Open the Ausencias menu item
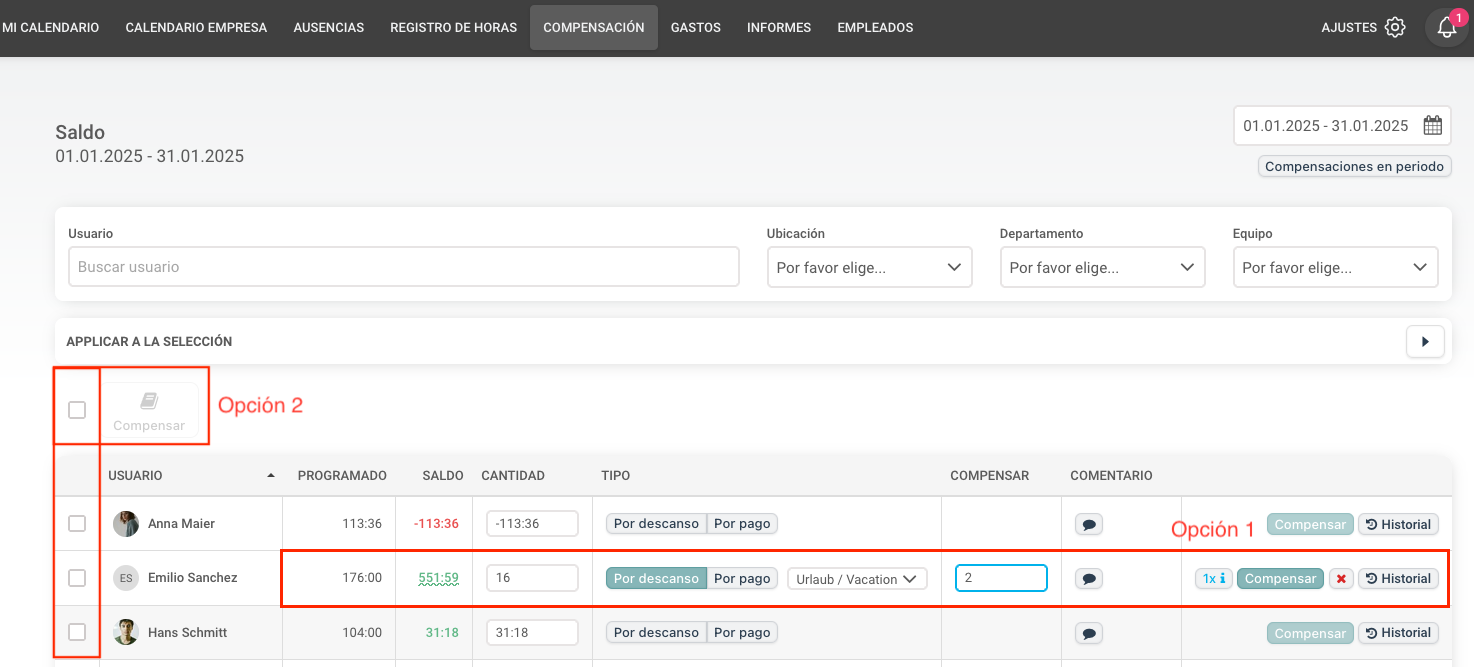The width and height of the screenshot is (1474, 667). click(x=328, y=28)
